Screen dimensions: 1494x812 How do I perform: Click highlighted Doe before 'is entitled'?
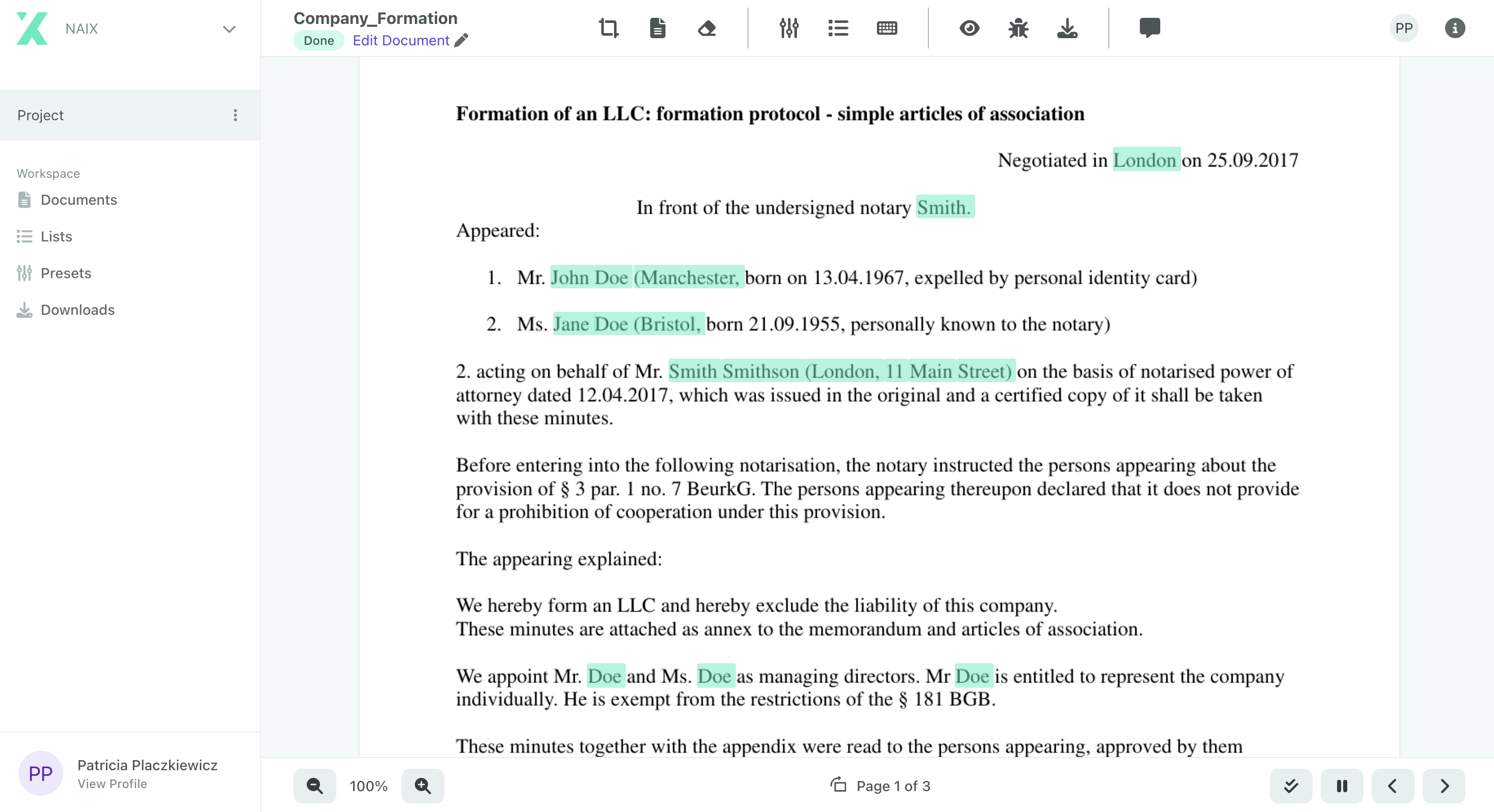pos(973,675)
